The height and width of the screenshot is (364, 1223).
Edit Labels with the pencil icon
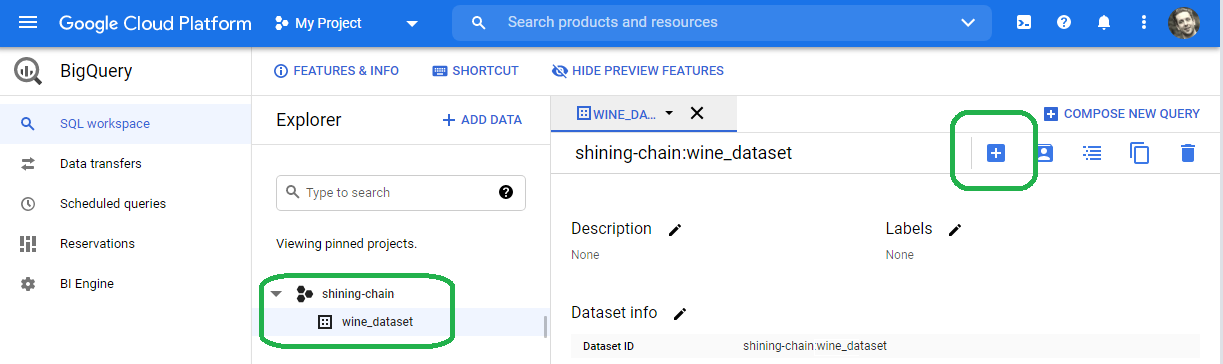[x=955, y=230]
